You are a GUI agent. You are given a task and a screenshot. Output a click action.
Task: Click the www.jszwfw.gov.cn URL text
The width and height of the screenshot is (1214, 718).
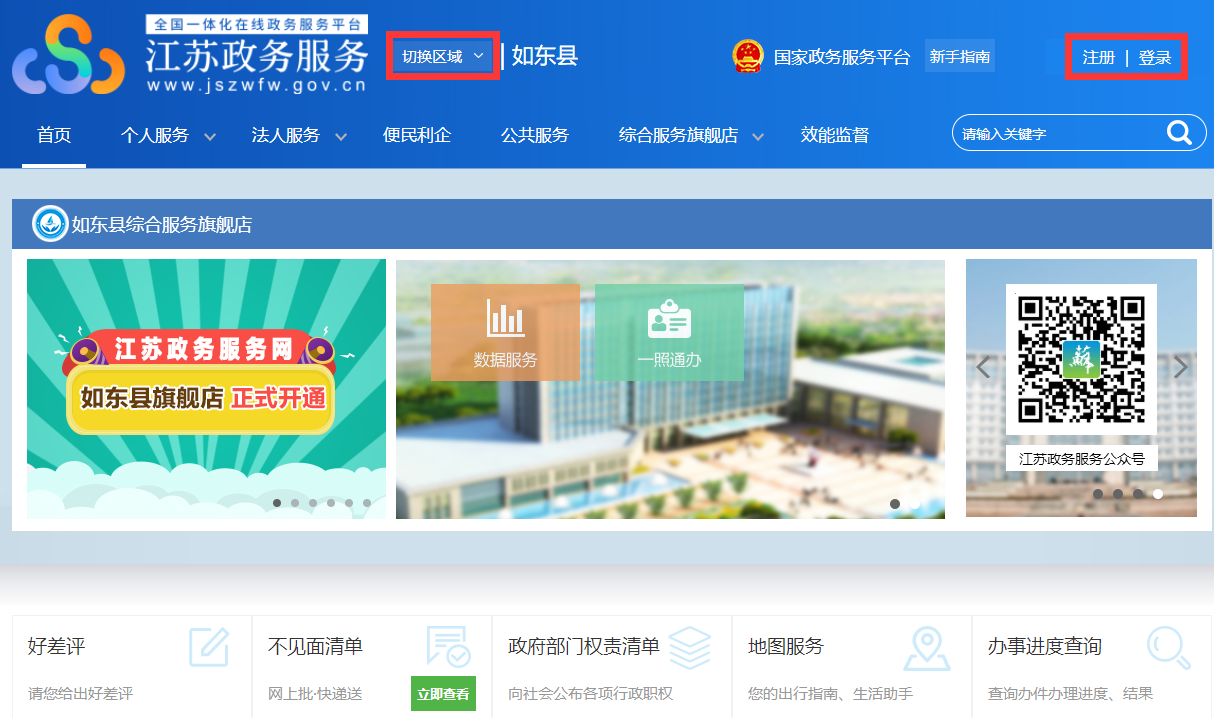[257, 85]
